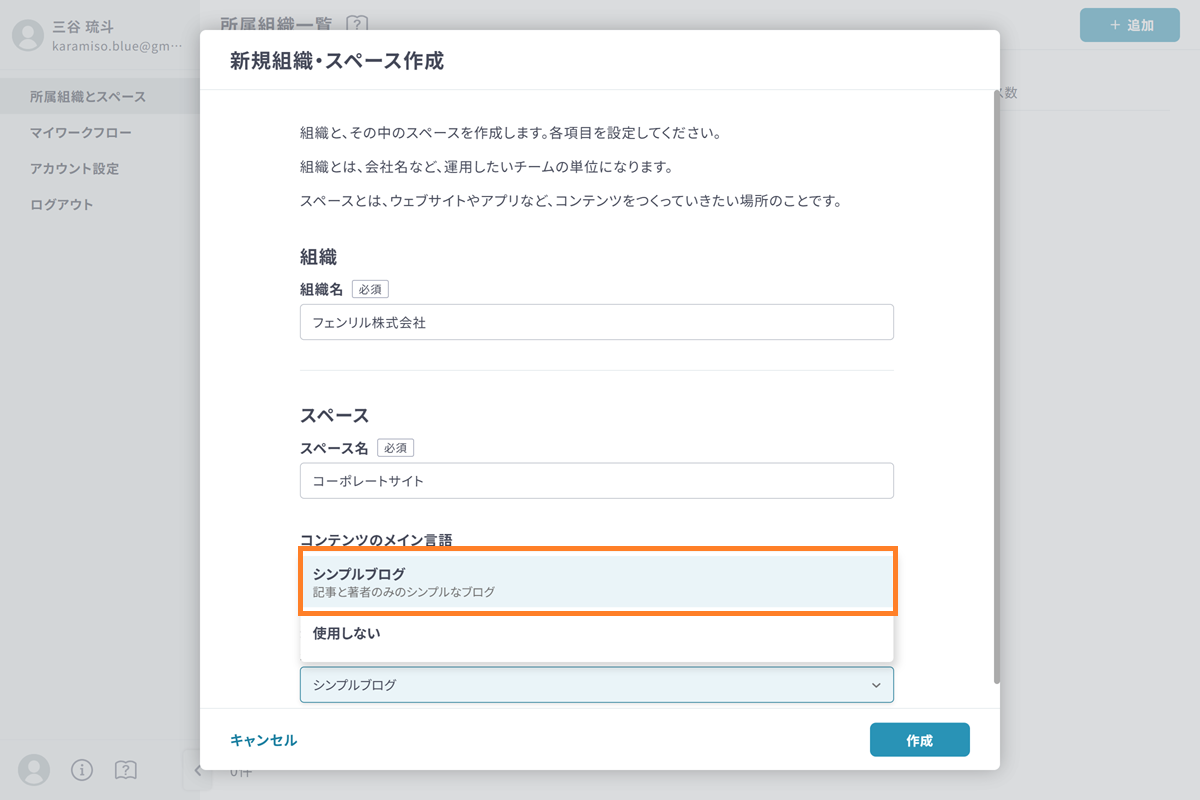Collapse the sidebar with the left chevron
The width and height of the screenshot is (1200, 800).
197,769
